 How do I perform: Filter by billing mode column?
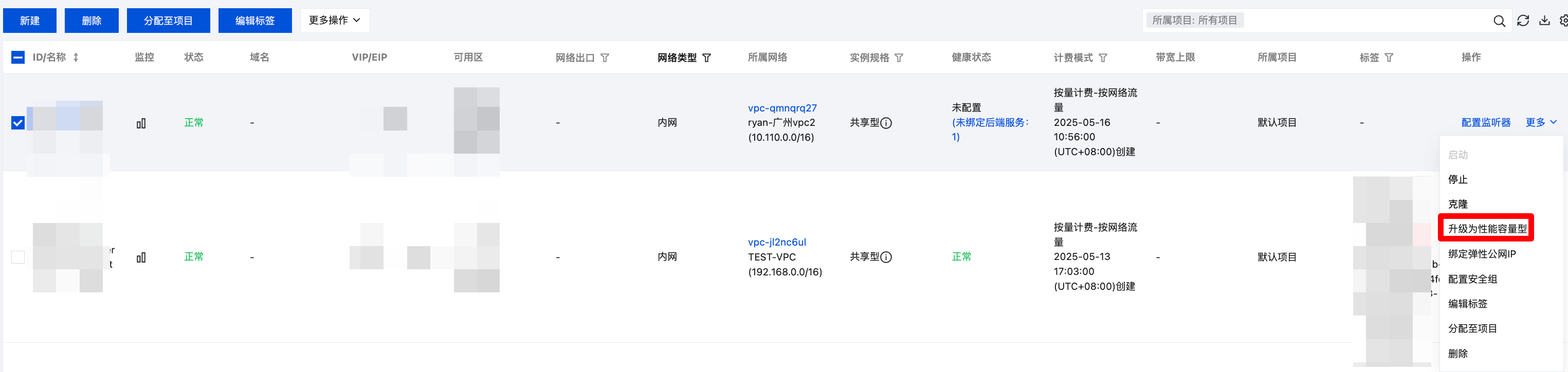pos(1103,58)
